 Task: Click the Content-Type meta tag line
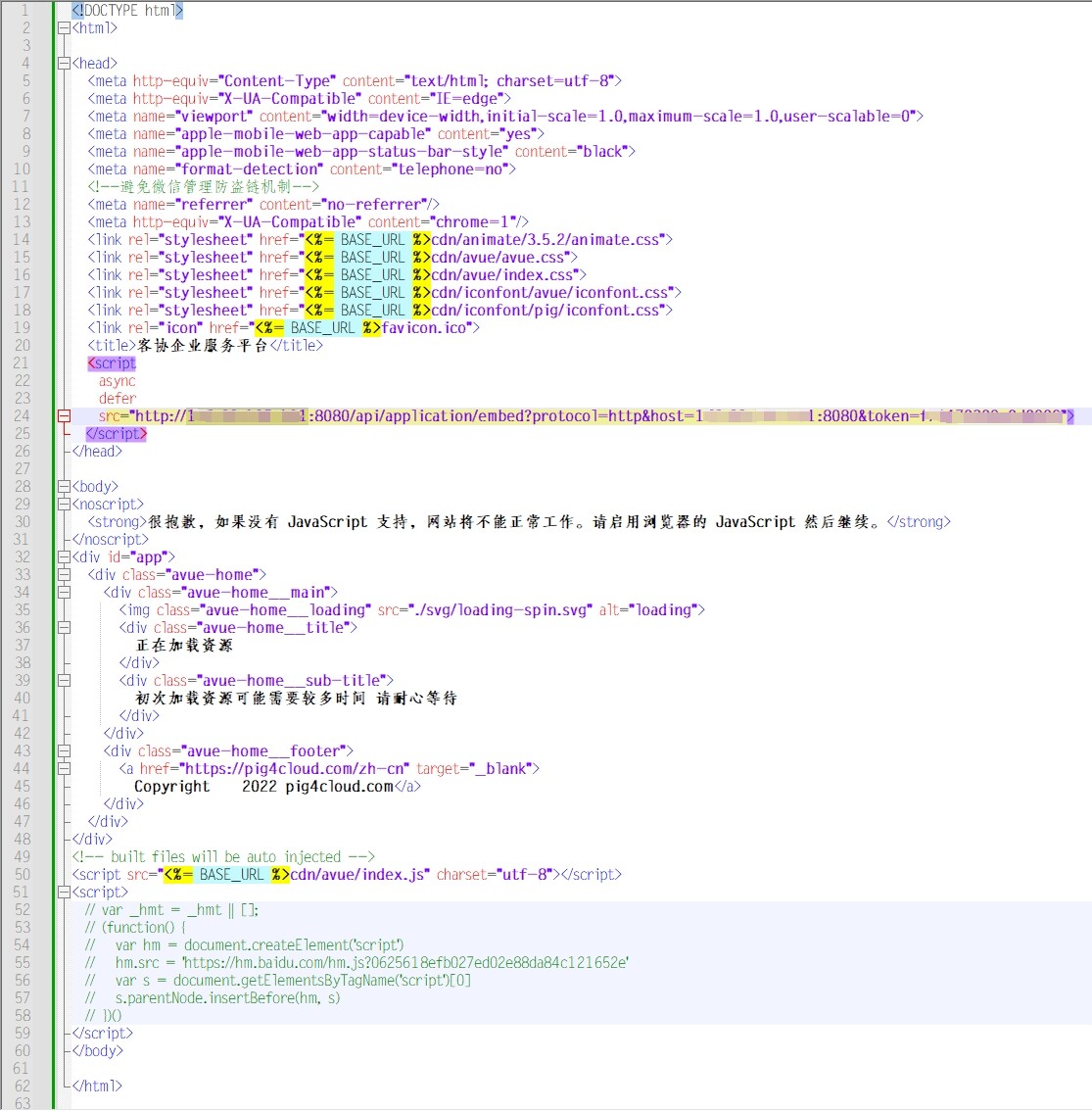point(355,80)
